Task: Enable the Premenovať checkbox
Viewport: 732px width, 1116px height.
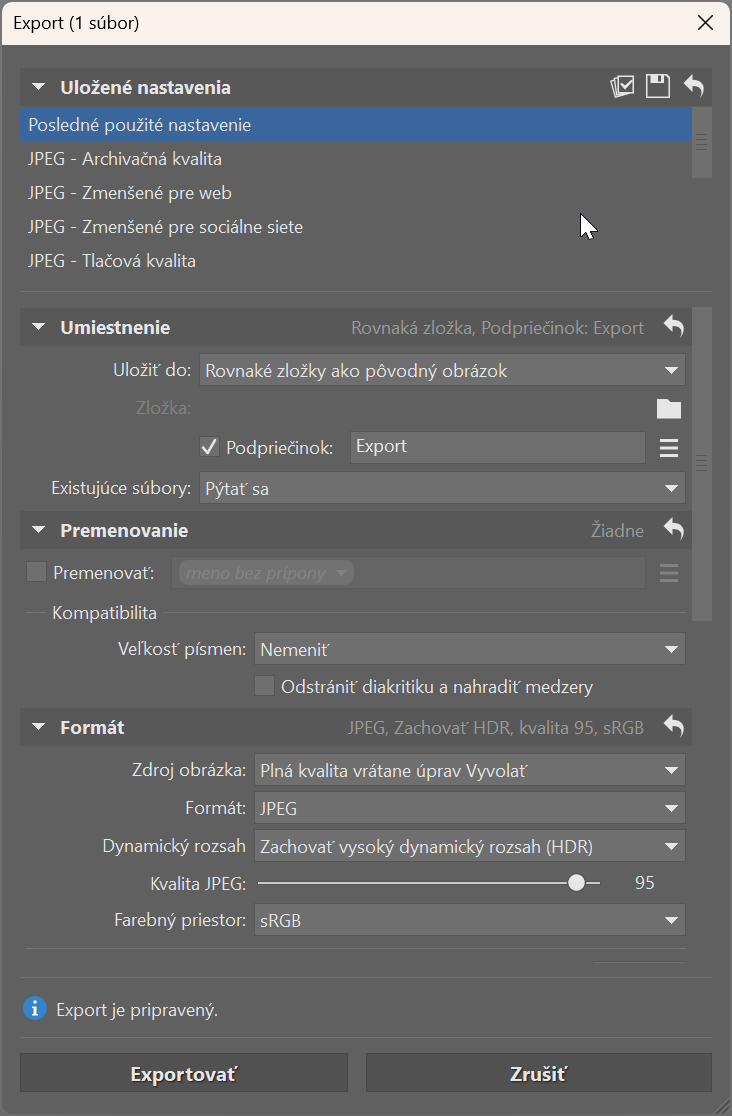Action: [x=36, y=572]
